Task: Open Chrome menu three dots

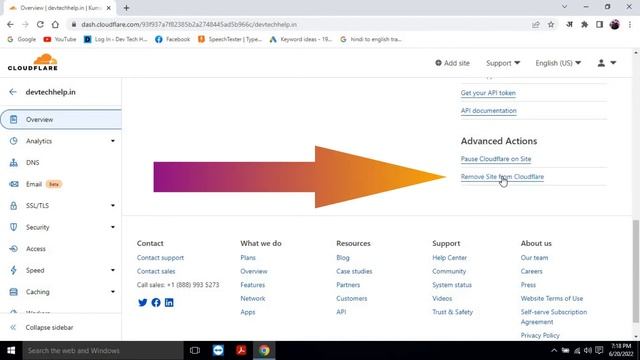Action: click(x=630, y=24)
